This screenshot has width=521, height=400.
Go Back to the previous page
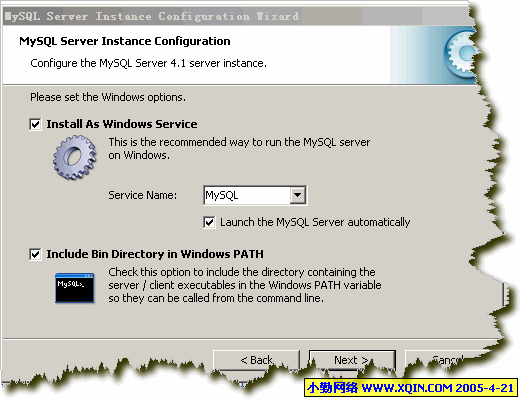(x=256, y=360)
